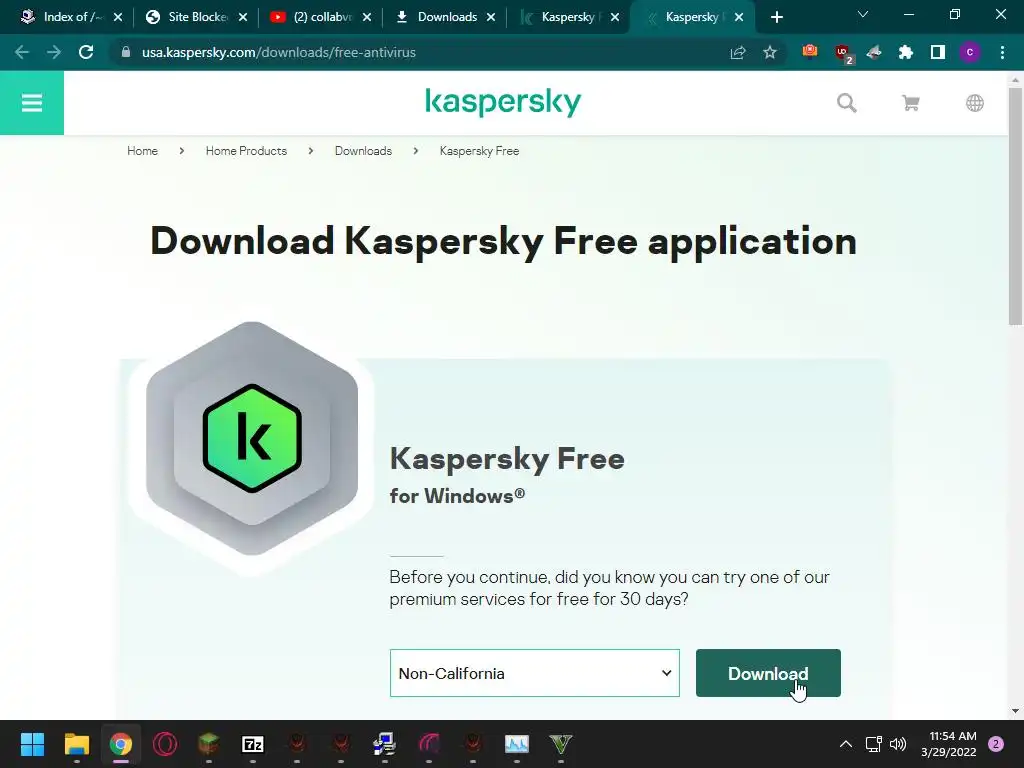Click the taskbar clock showing 11:54 AM
Screen dimensions: 1024x768
click(948, 744)
